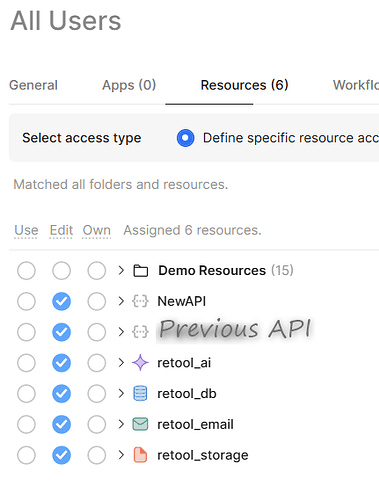Open the Workflows tab
This screenshot has height=500, width=379.
point(356,85)
